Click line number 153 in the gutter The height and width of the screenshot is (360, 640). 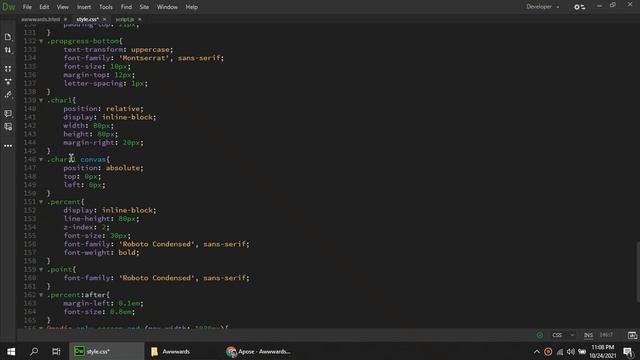click(x=30, y=219)
